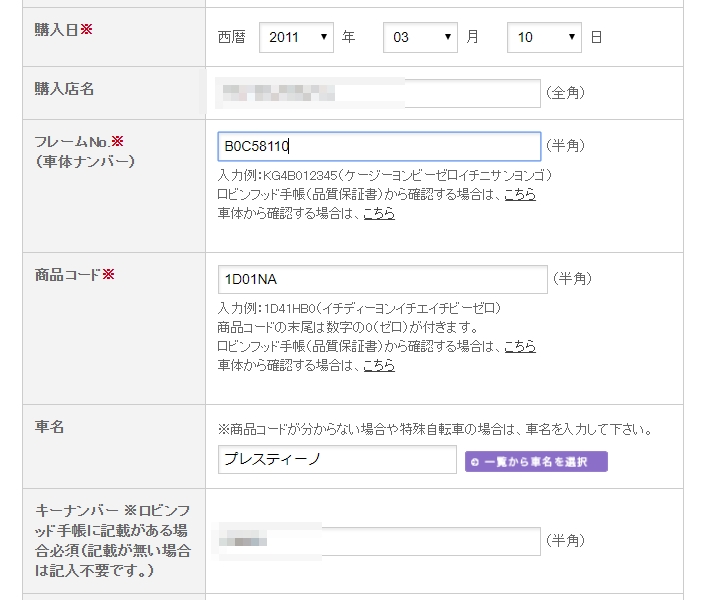Open こちら link for frame number warranty booklet
707x600 pixels.
coord(519,194)
